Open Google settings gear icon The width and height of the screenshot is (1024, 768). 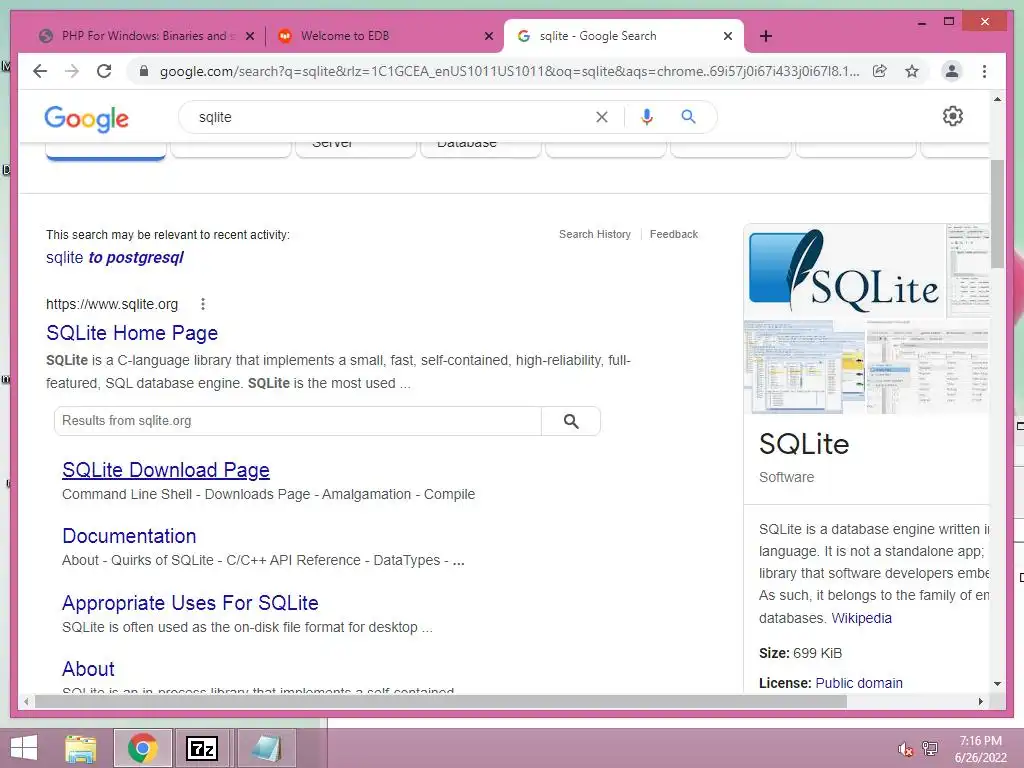pyautogui.click(x=953, y=116)
